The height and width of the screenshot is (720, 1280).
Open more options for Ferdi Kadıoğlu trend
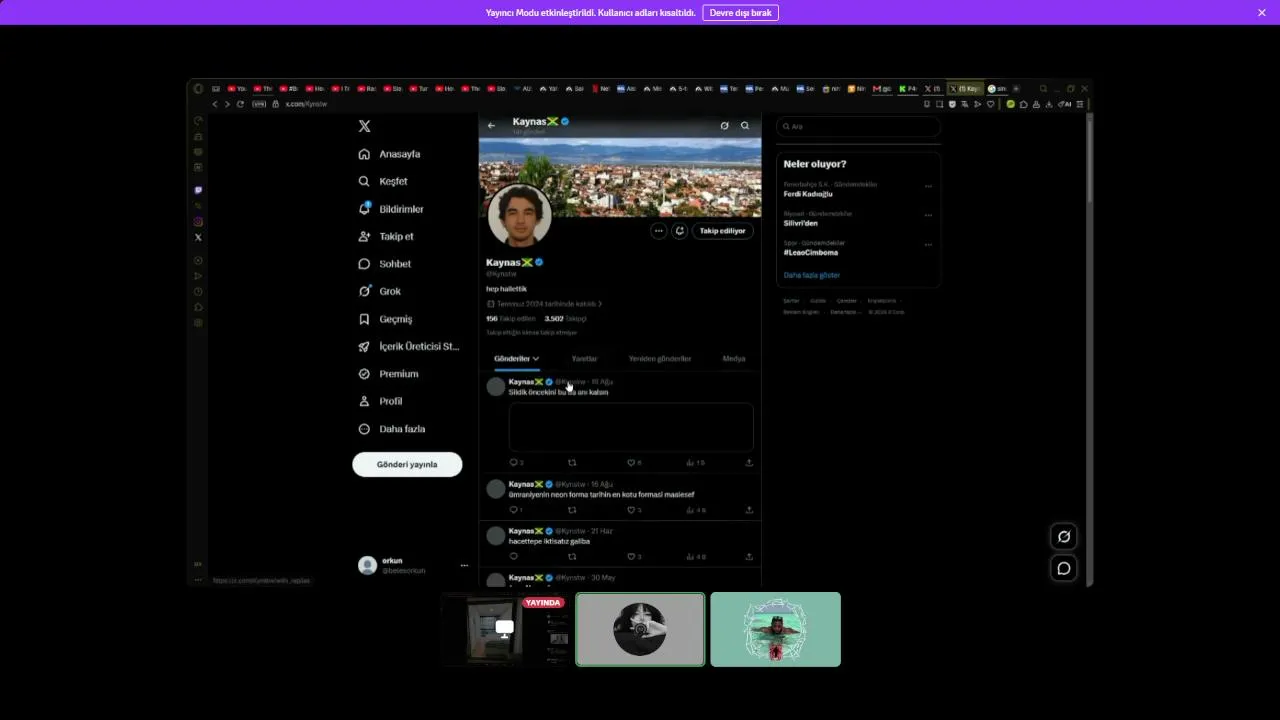[x=928, y=186]
